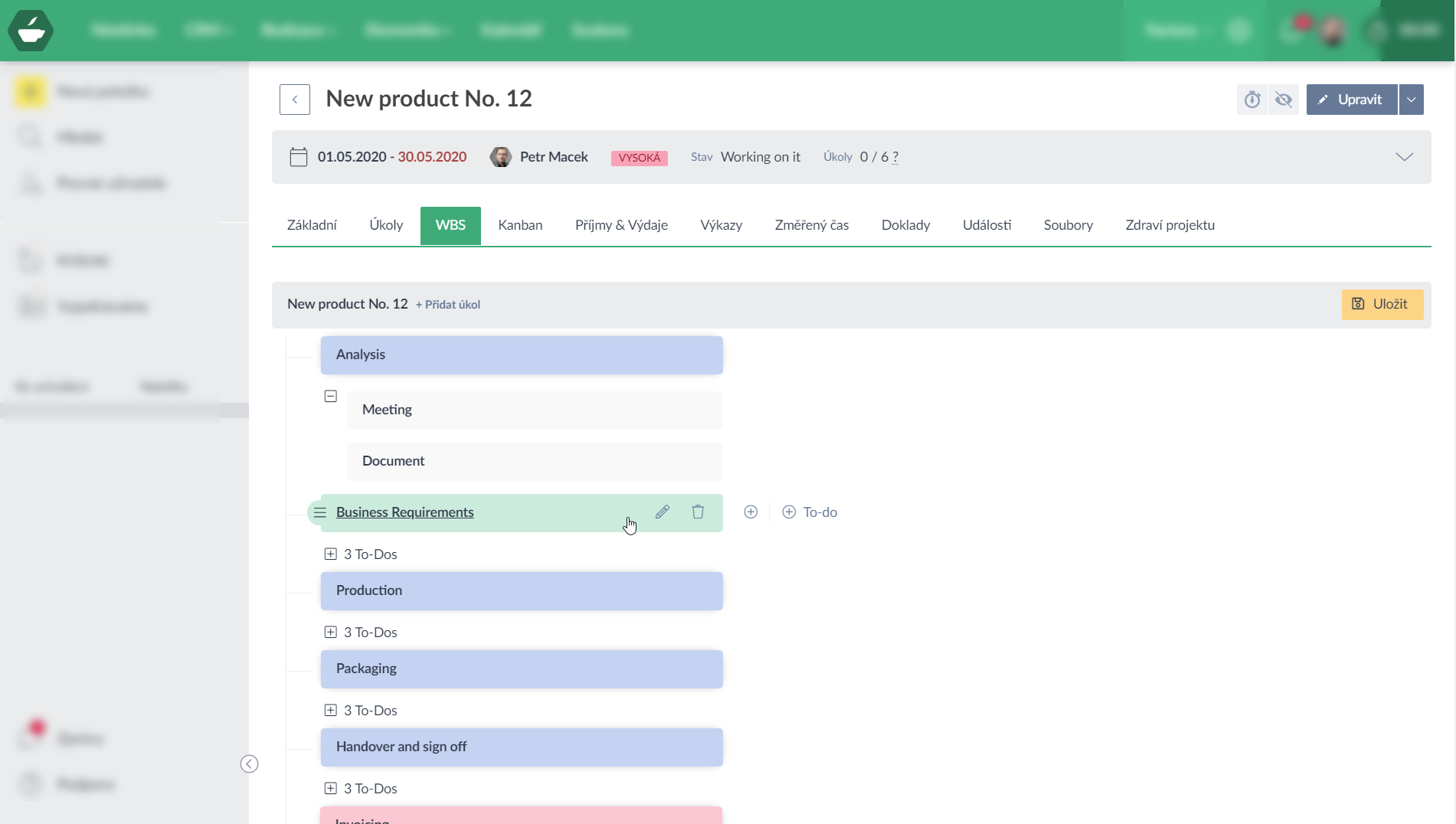Click the calendar icon by project dates
The height and width of the screenshot is (824, 1456).
[299, 157]
